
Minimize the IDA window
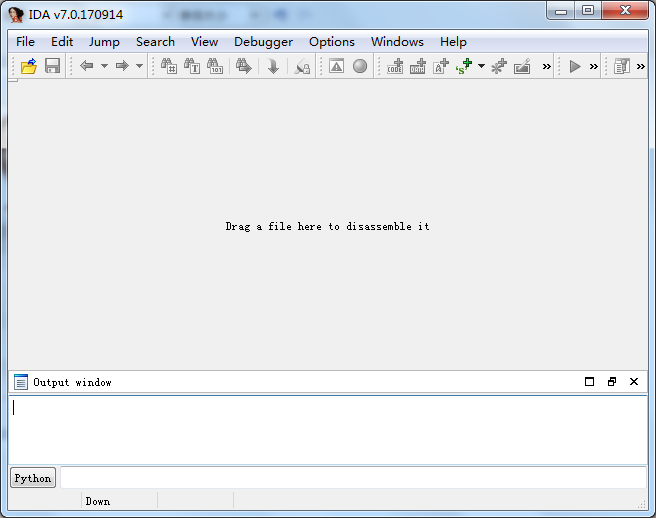[561, 11]
